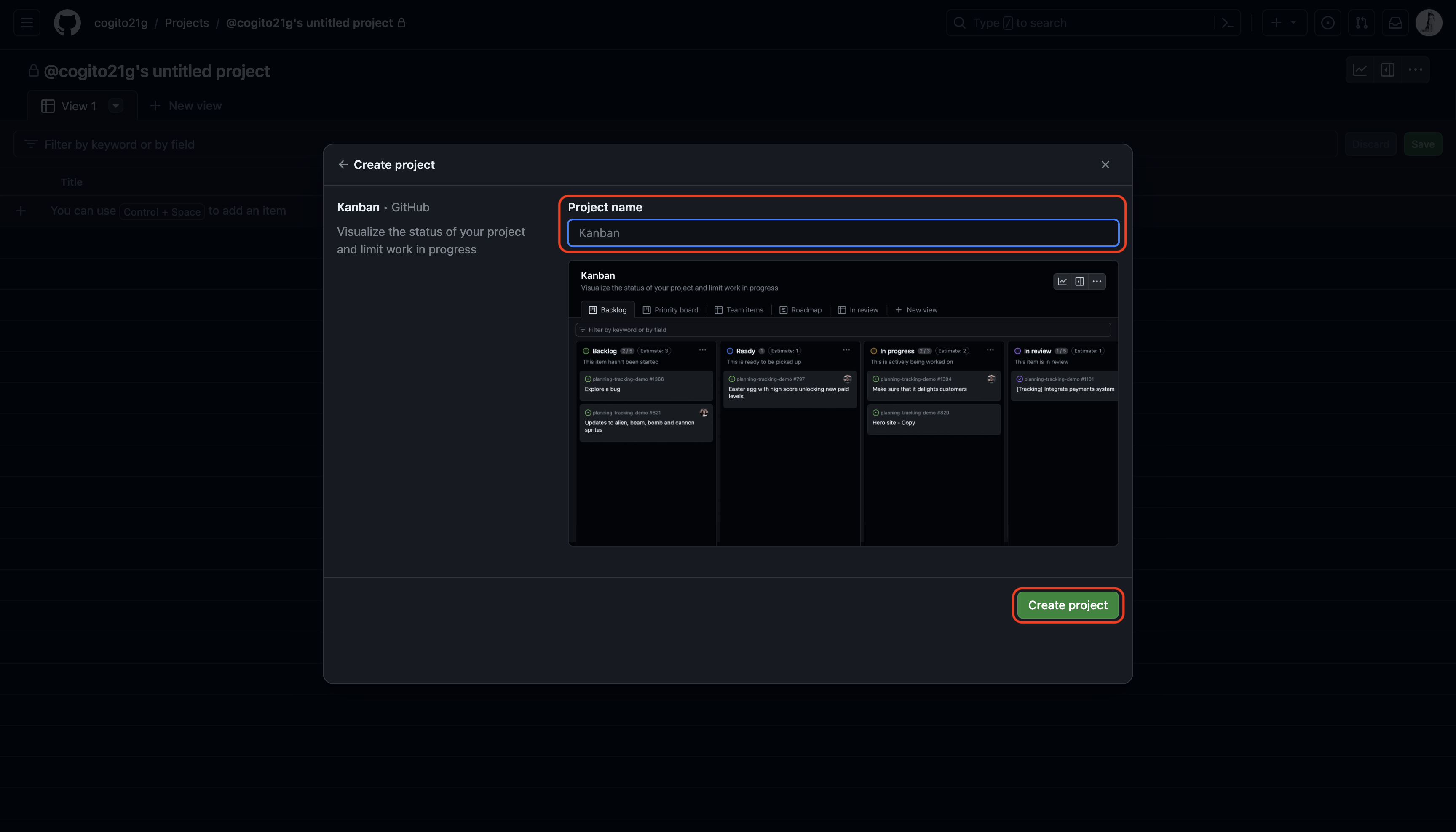Open the issues icon in header
Image resolution: width=1456 pixels, height=832 pixels.
[1328, 23]
